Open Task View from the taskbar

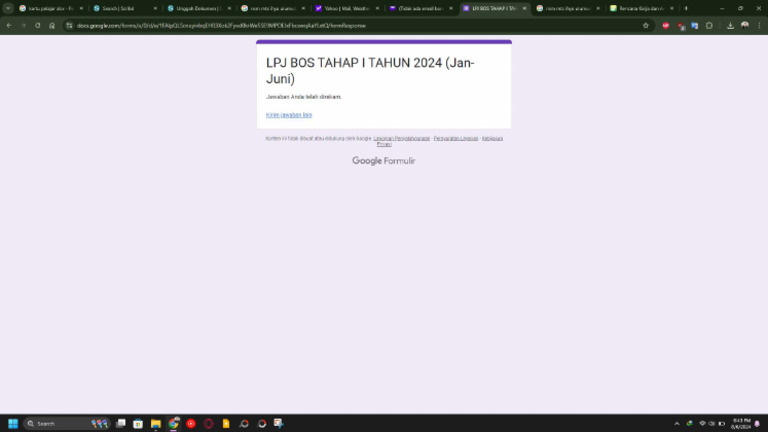120,423
